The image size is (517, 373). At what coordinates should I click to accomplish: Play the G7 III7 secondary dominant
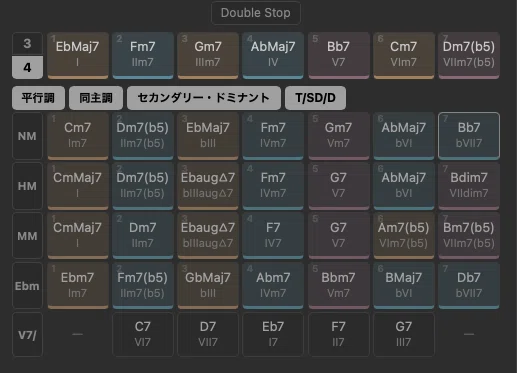click(x=404, y=335)
